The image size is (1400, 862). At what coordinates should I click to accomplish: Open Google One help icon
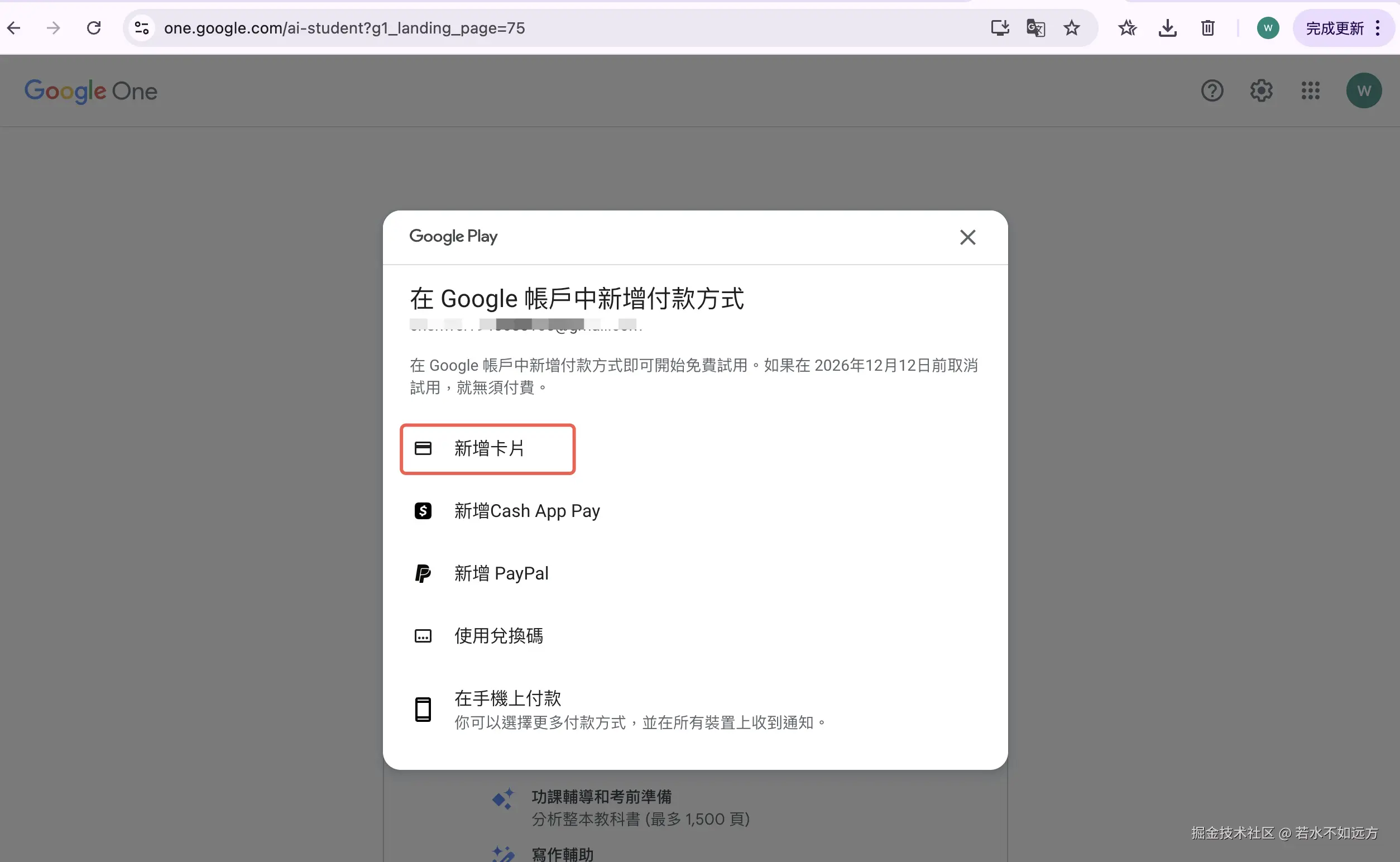(1212, 90)
